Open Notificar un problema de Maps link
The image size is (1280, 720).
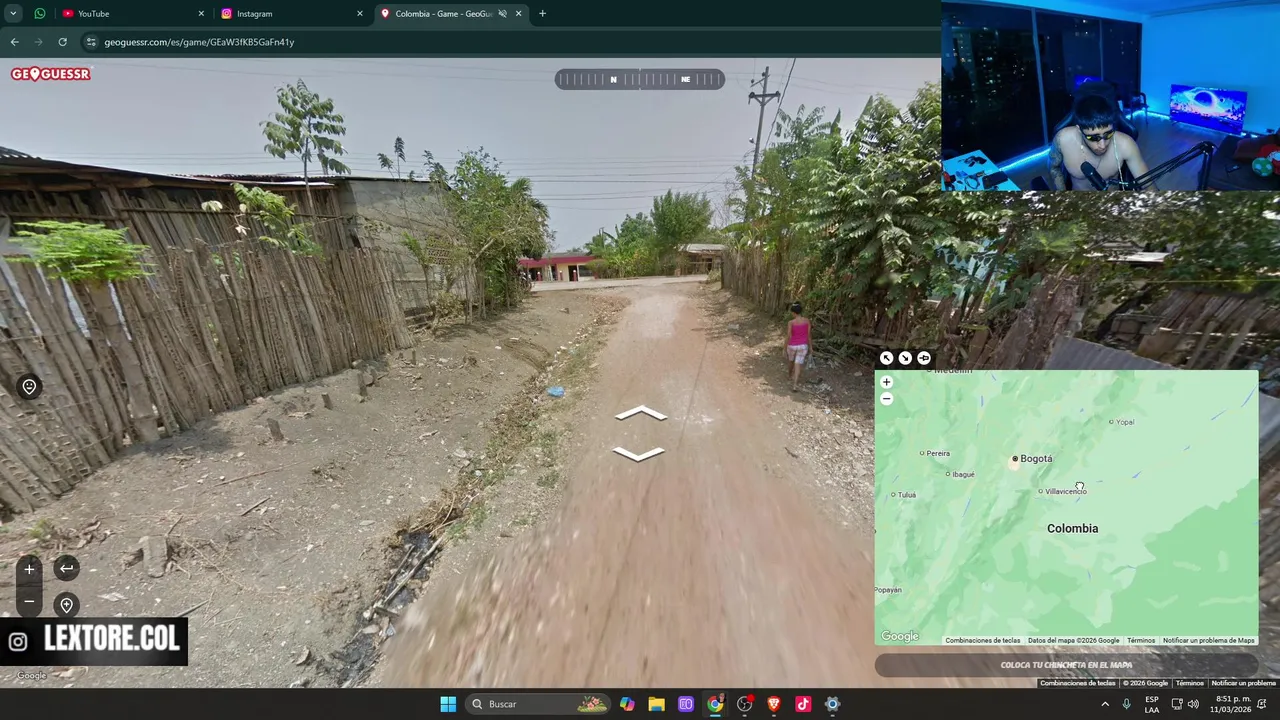(1208, 640)
